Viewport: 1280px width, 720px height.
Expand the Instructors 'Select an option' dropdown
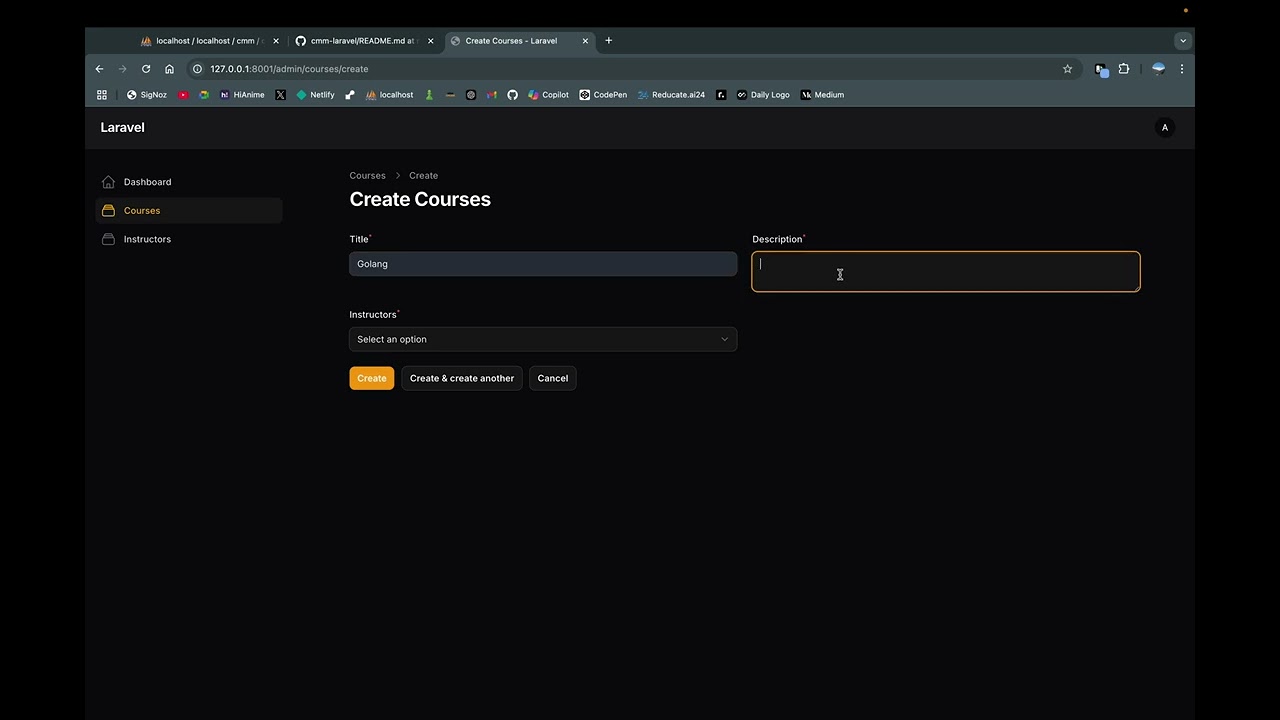point(543,339)
